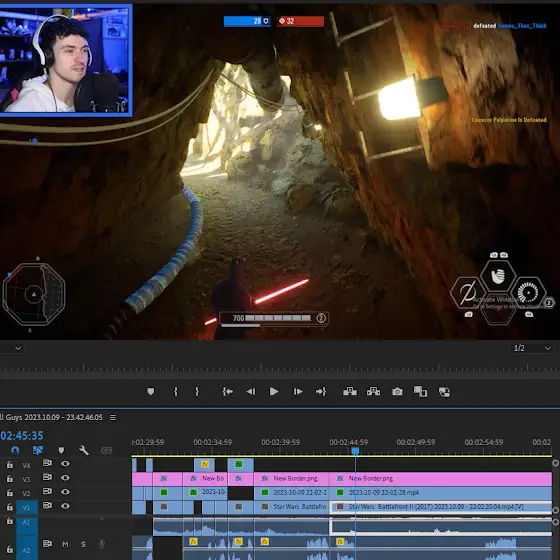Image resolution: width=560 pixels, height=560 pixels.
Task: Jump to the Out point
Action: click(x=321, y=391)
